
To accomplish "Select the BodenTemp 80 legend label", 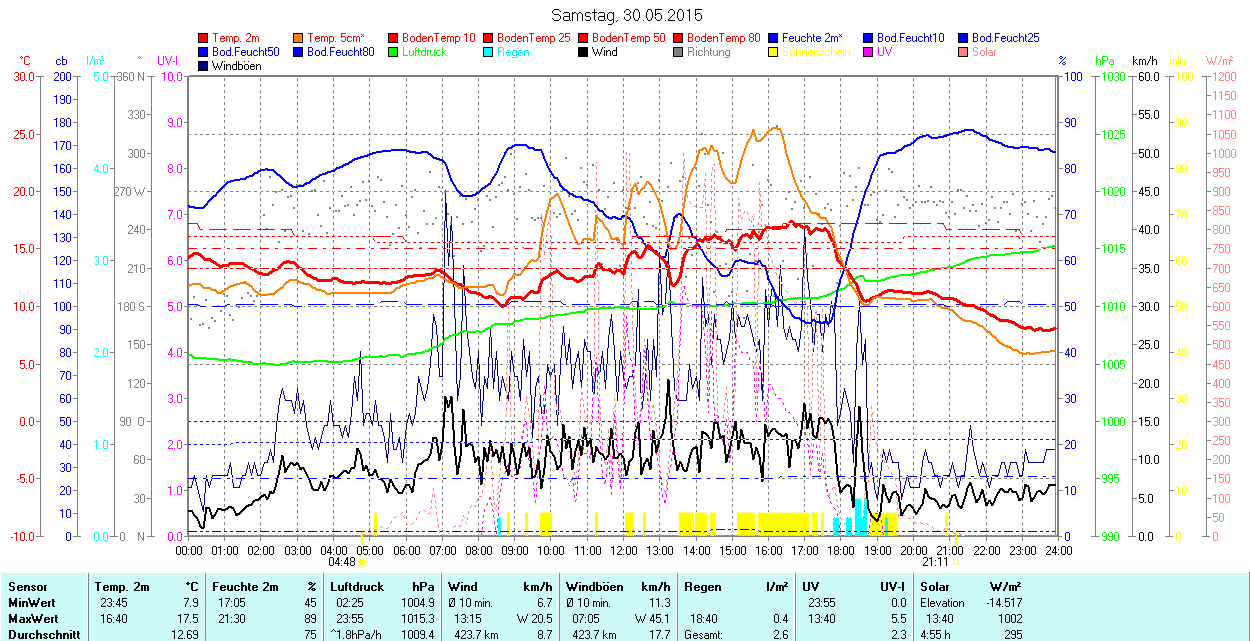I will (x=724, y=38).
